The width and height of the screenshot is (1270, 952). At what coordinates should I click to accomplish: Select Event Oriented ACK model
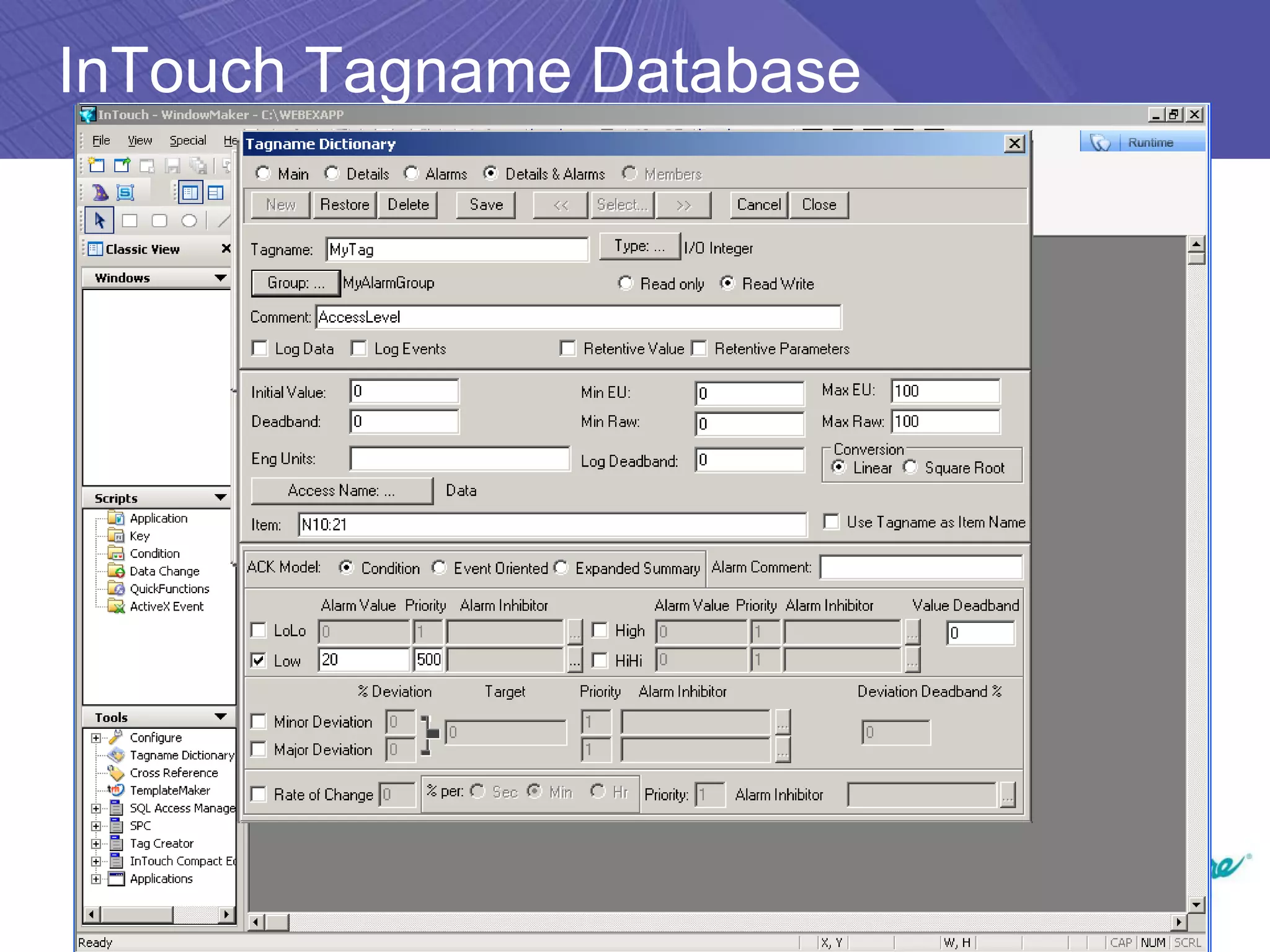coord(439,567)
